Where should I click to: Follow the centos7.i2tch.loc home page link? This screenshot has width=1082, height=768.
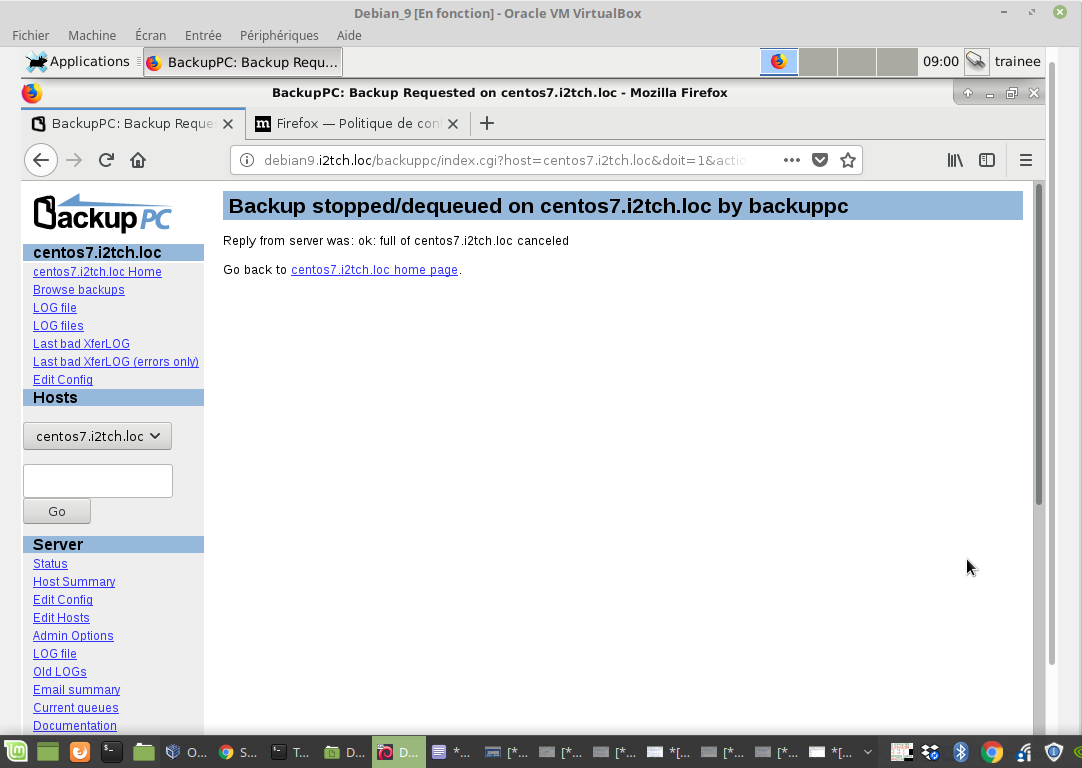[374, 270]
